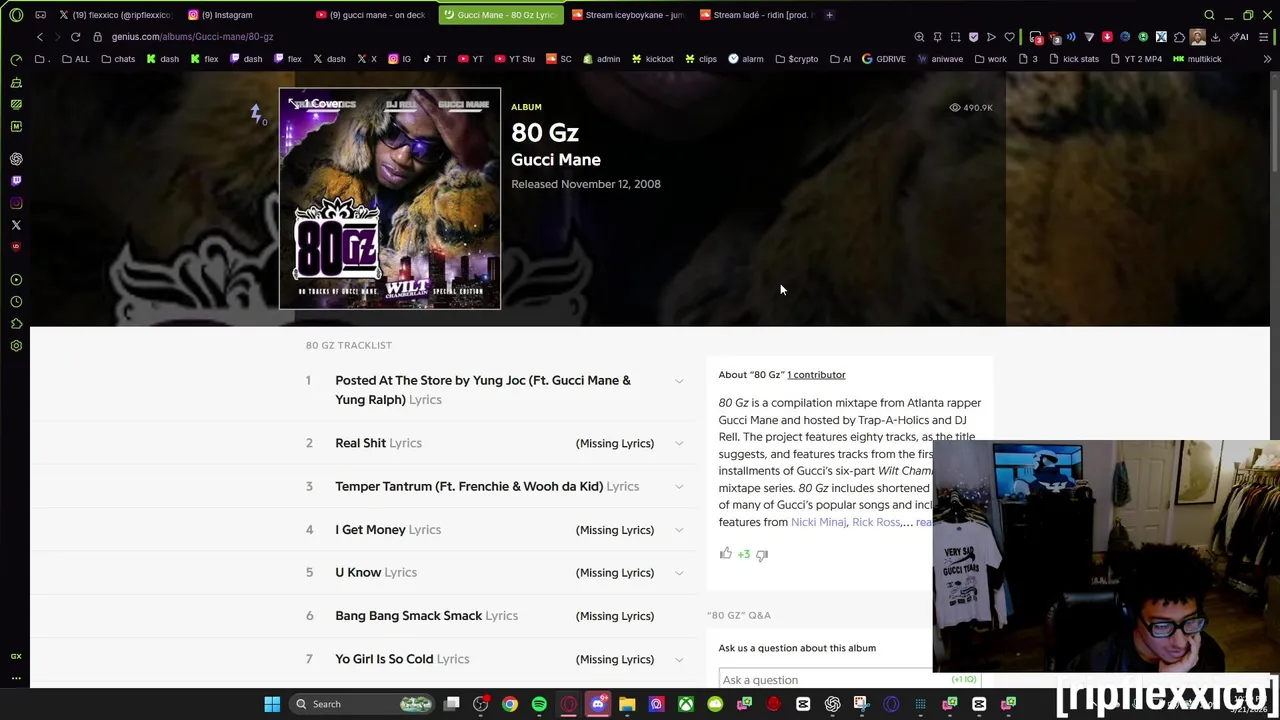Open the sidebar extensions cube icon
The image size is (1280, 720).
tap(16, 324)
